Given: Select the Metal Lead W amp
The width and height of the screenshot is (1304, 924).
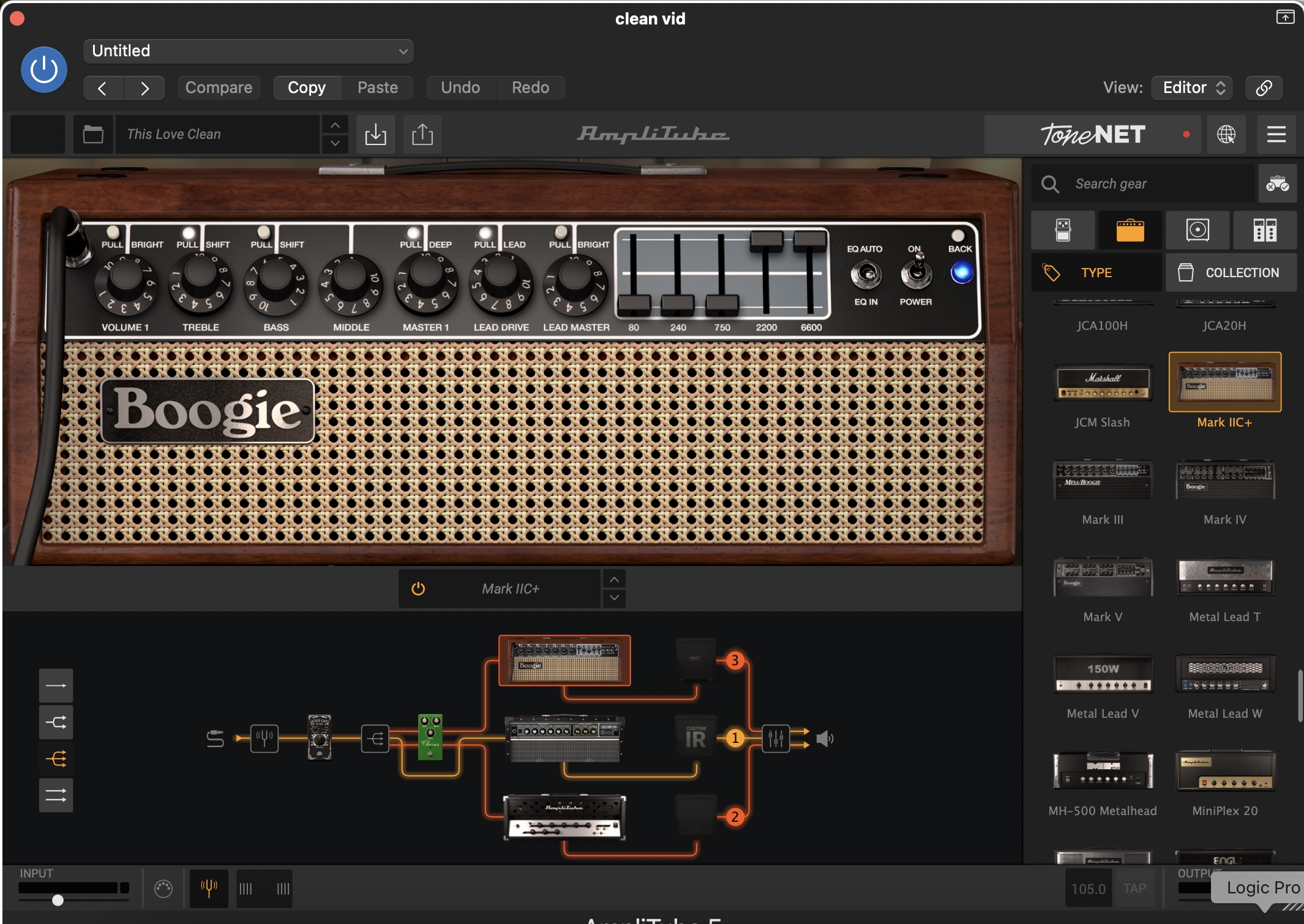Looking at the screenshot, I should click(1225, 674).
